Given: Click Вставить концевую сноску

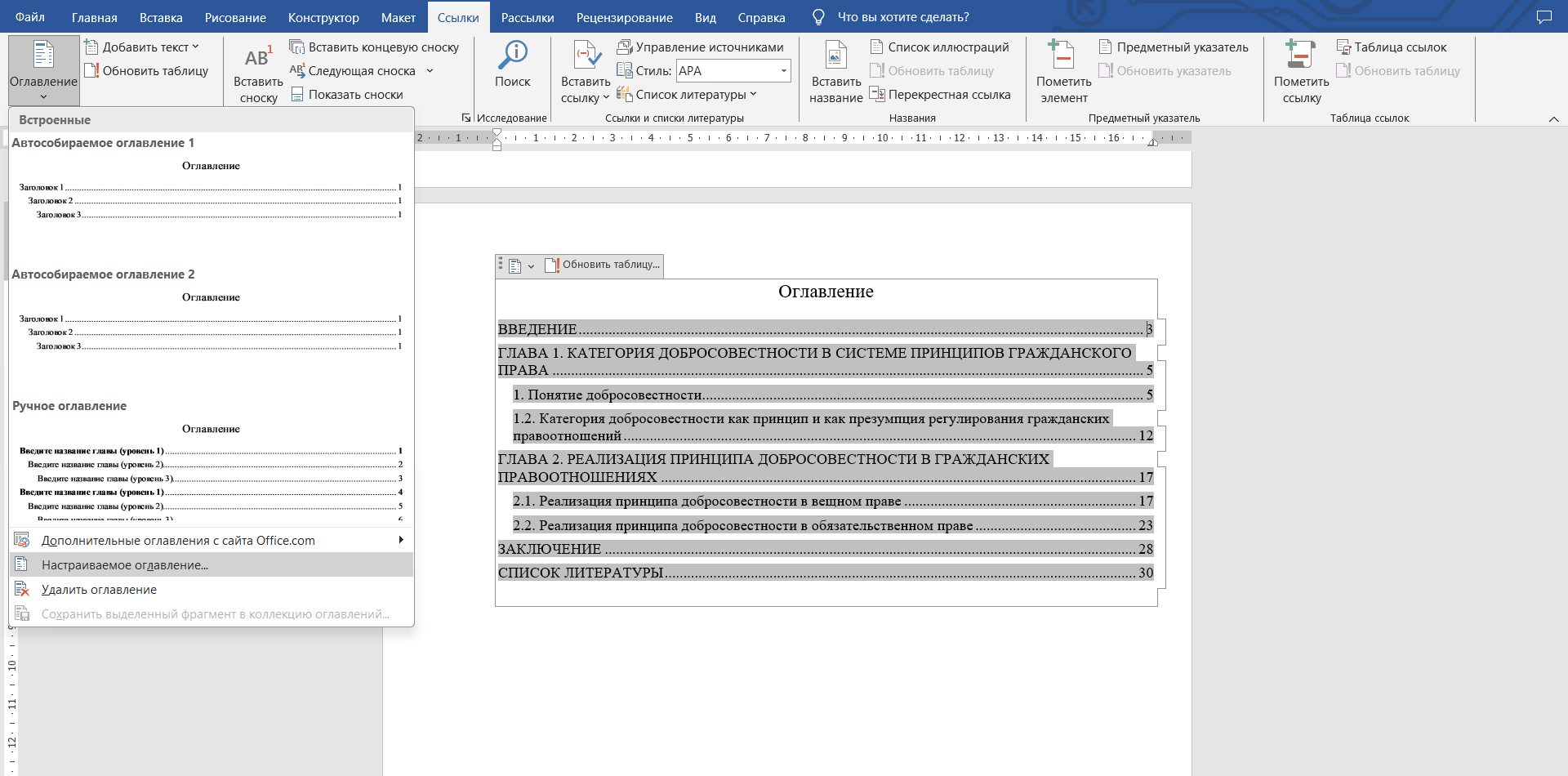Looking at the screenshot, I should tap(375, 47).
